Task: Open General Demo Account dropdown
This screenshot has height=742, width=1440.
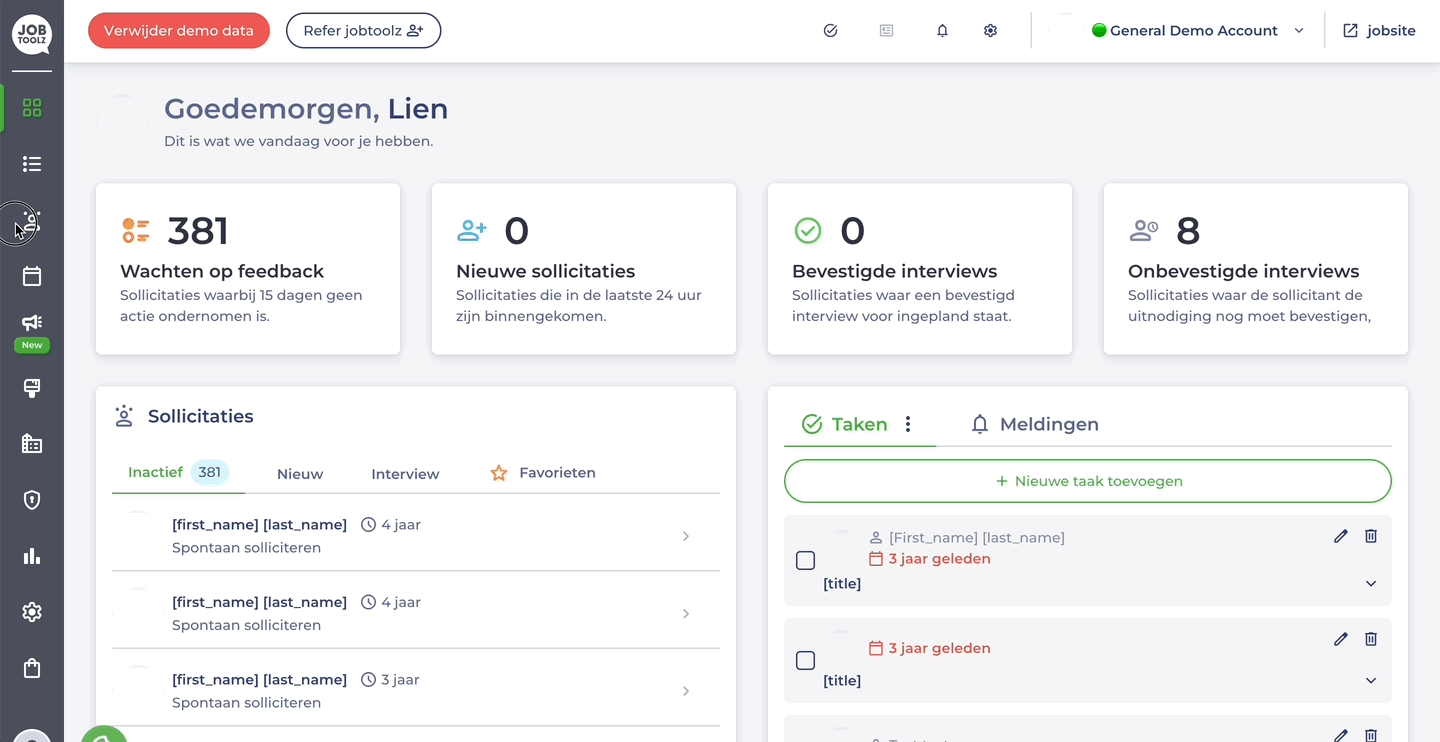Action: tap(1198, 31)
